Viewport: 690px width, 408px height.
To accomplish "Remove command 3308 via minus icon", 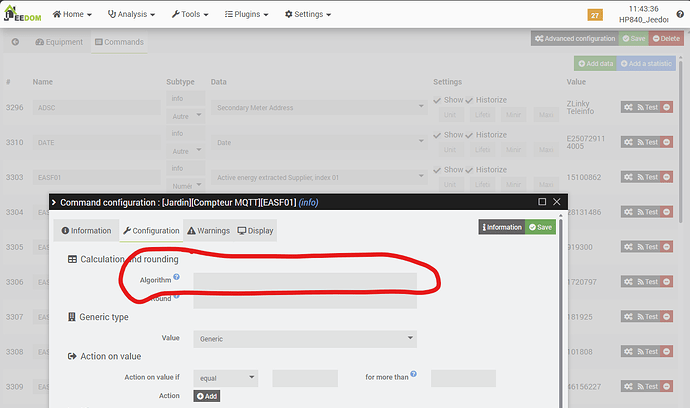I will pos(667,351).
